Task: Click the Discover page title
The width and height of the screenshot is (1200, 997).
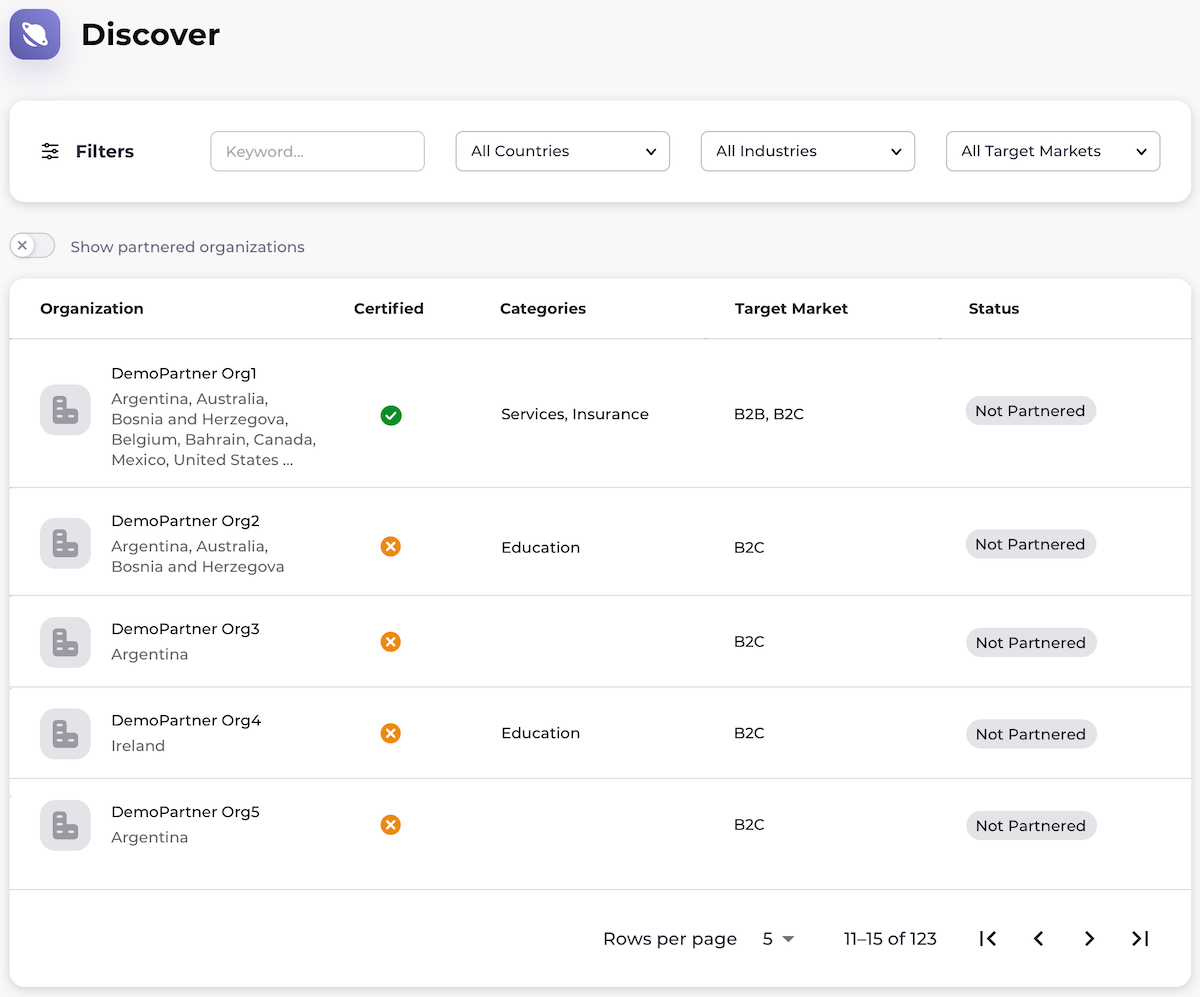Action: pyautogui.click(x=150, y=34)
